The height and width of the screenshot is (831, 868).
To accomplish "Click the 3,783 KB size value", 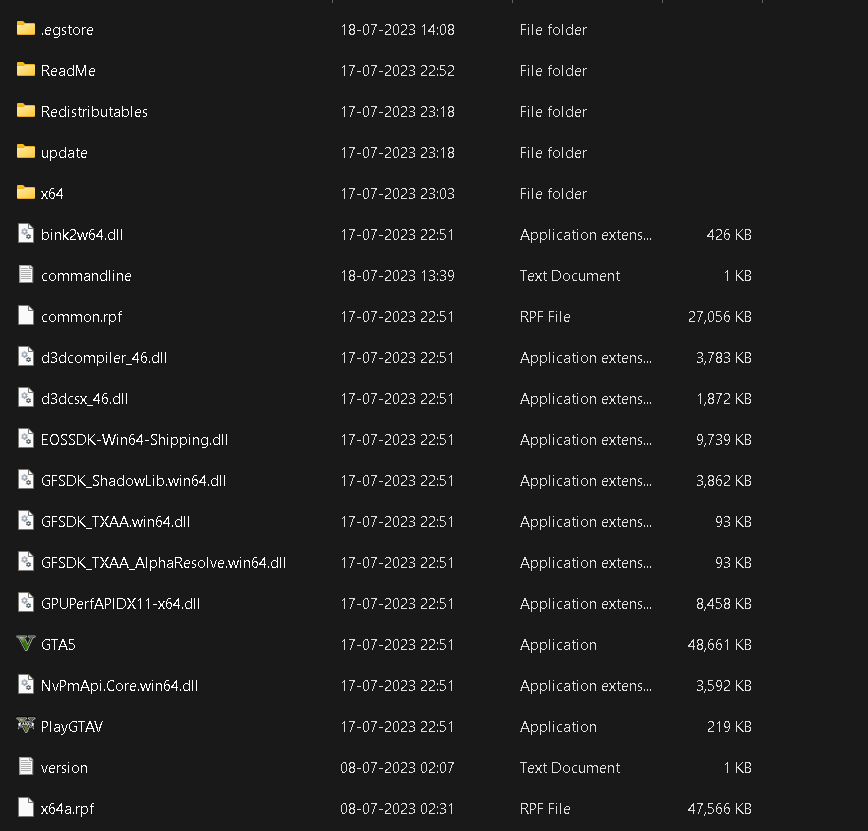I will tap(724, 358).
